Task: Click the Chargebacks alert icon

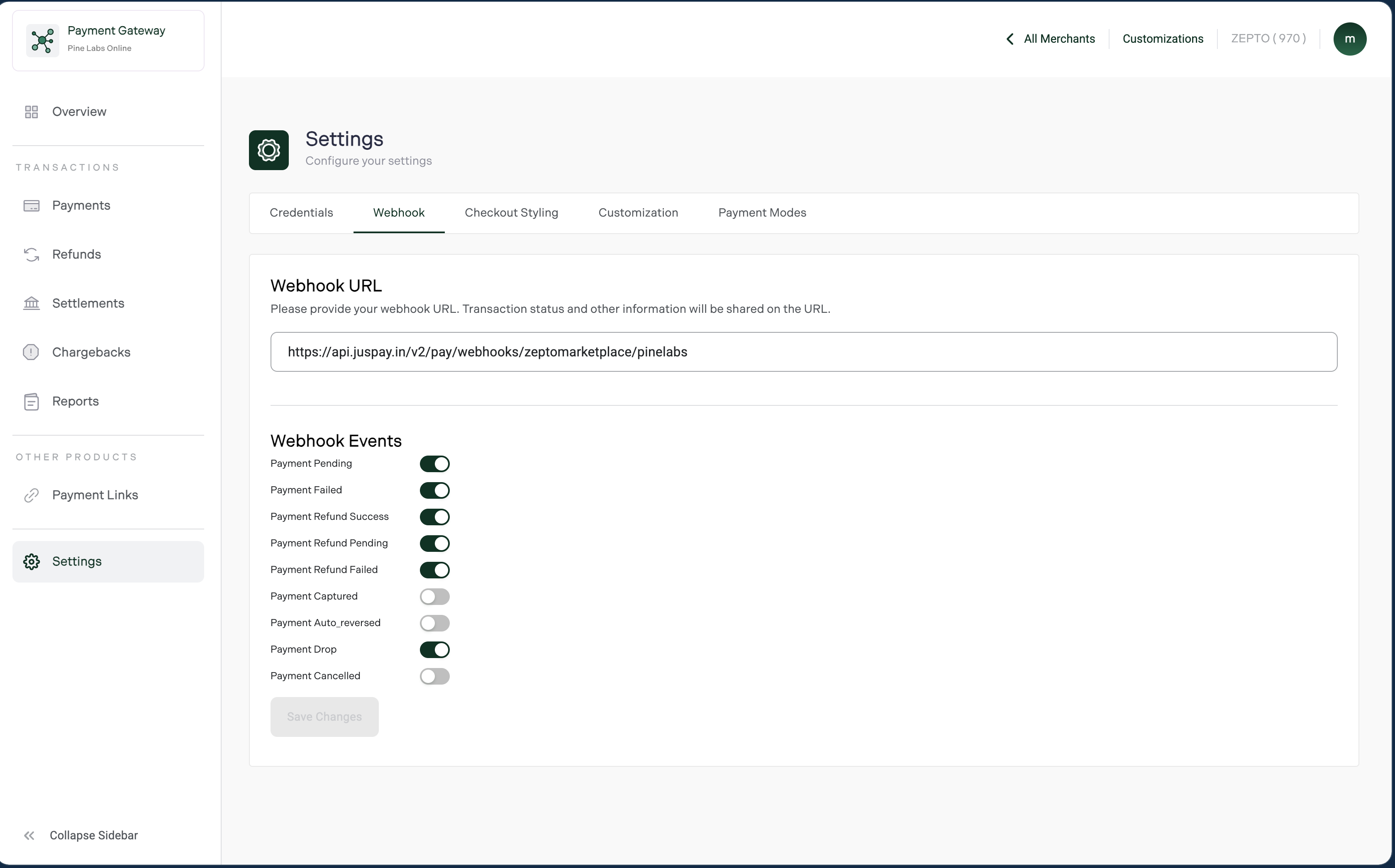Action: (31, 352)
